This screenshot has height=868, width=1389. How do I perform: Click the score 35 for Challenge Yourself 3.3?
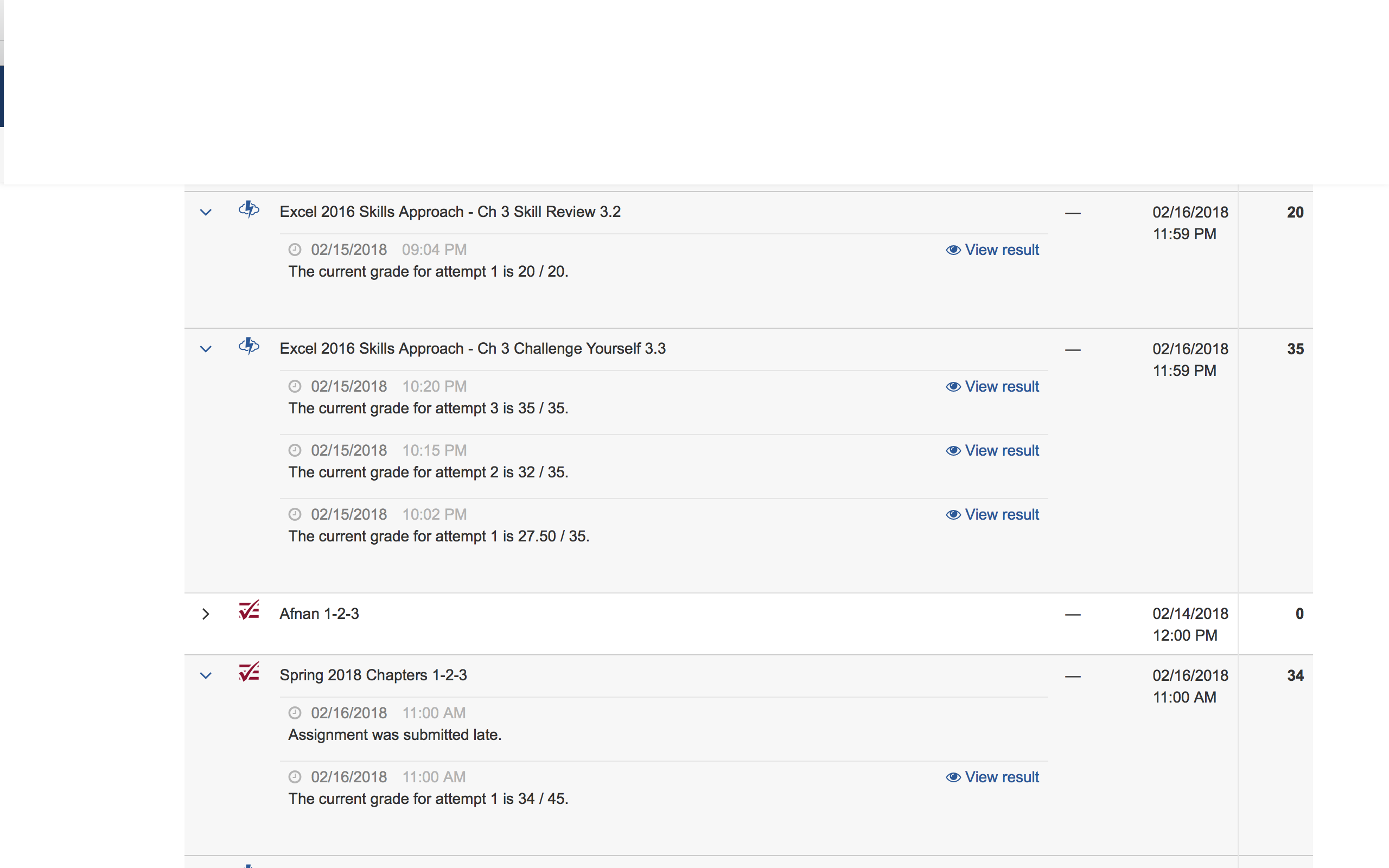[x=1295, y=349]
